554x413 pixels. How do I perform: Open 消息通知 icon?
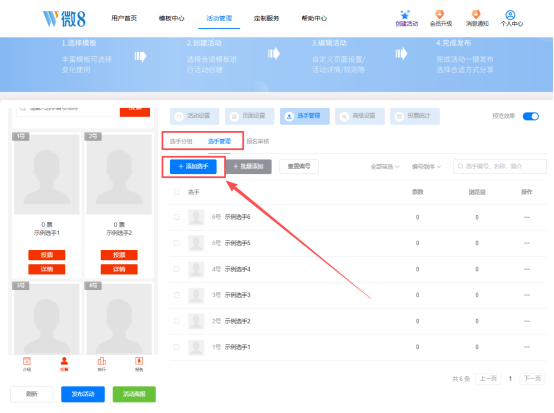(x=476, y=14)
